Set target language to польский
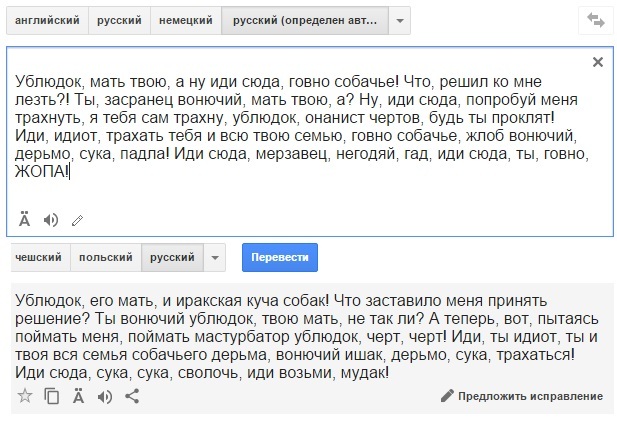Viewport: 617px width, 436px height. pyautogui.click(x=106, y=258)
